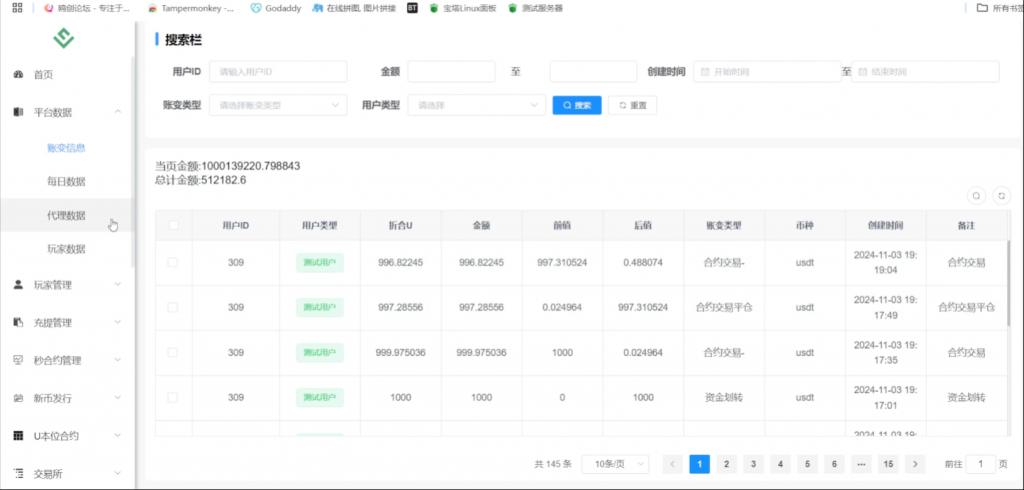Screen dimensions: 1024x490
Task: Open the 嗨创论坛 bookmark
Action: [89, 8]
